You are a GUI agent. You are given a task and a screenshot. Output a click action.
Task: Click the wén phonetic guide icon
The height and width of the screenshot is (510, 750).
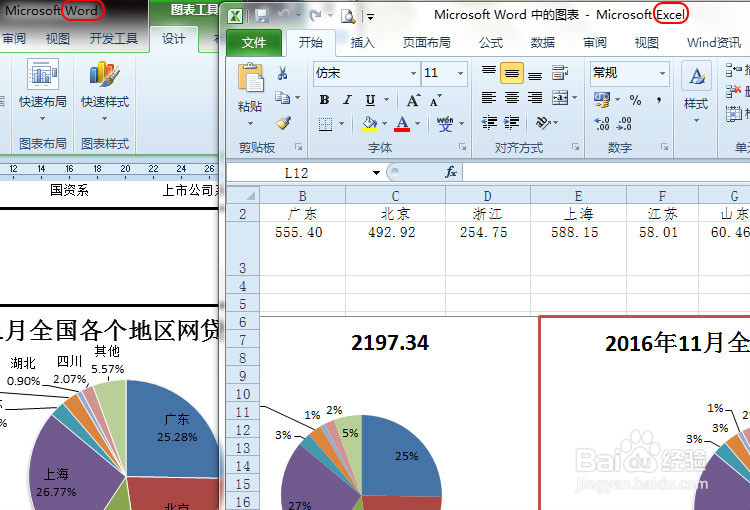[x=445, y=124]
